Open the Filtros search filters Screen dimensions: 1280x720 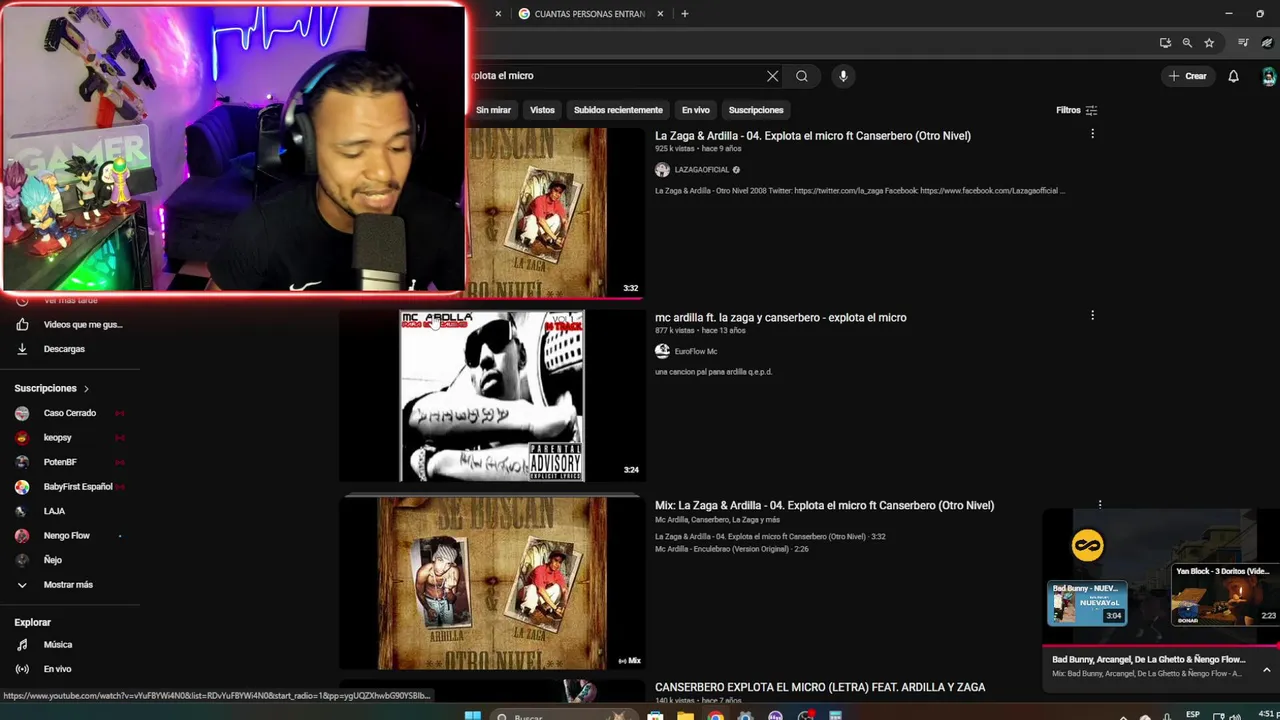[x=1077, y=110]
